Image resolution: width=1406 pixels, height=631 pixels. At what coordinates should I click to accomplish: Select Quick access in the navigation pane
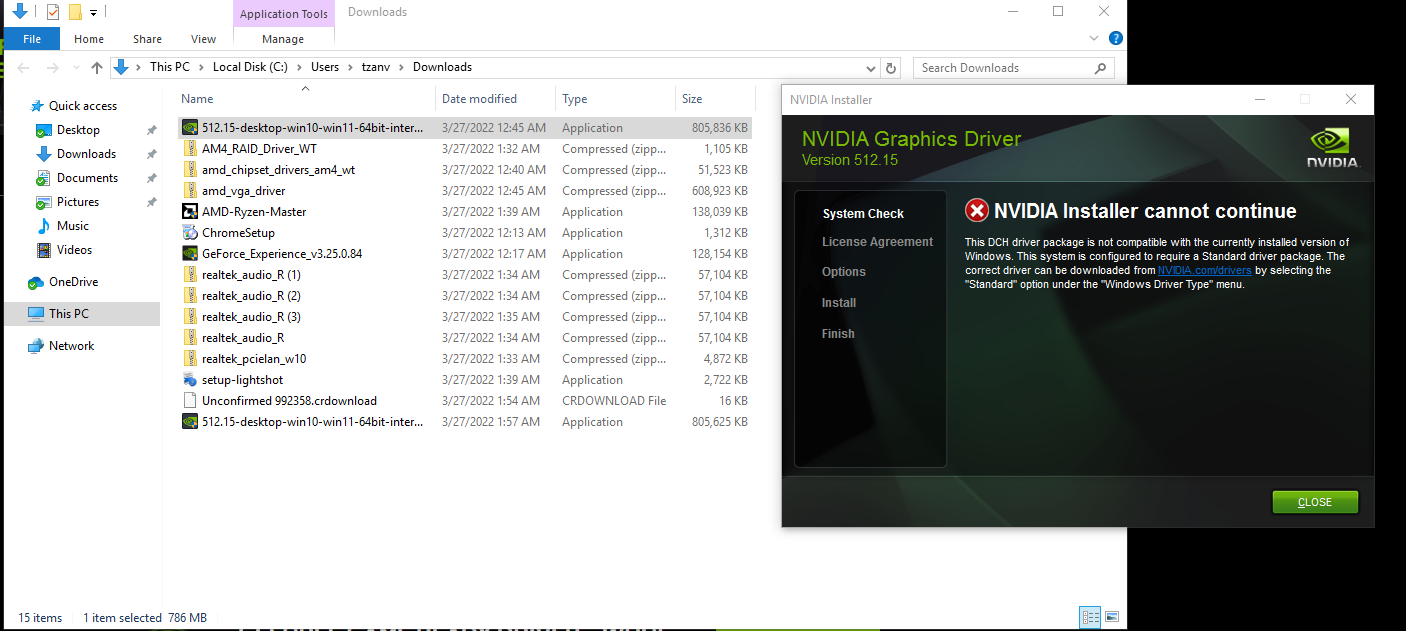(x=83, y=106)
